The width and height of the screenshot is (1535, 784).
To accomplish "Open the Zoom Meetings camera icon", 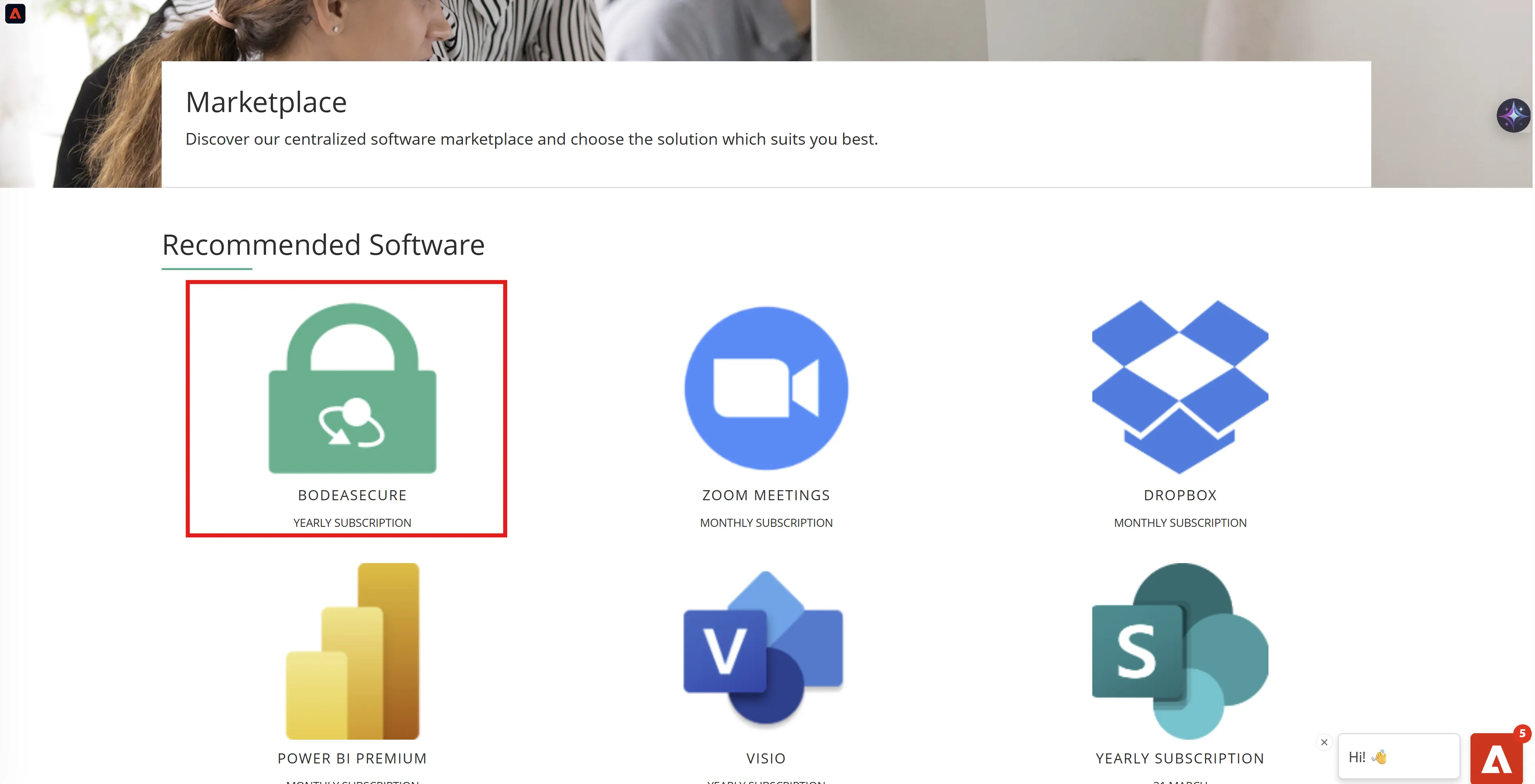I will click(x=766, y=389).
